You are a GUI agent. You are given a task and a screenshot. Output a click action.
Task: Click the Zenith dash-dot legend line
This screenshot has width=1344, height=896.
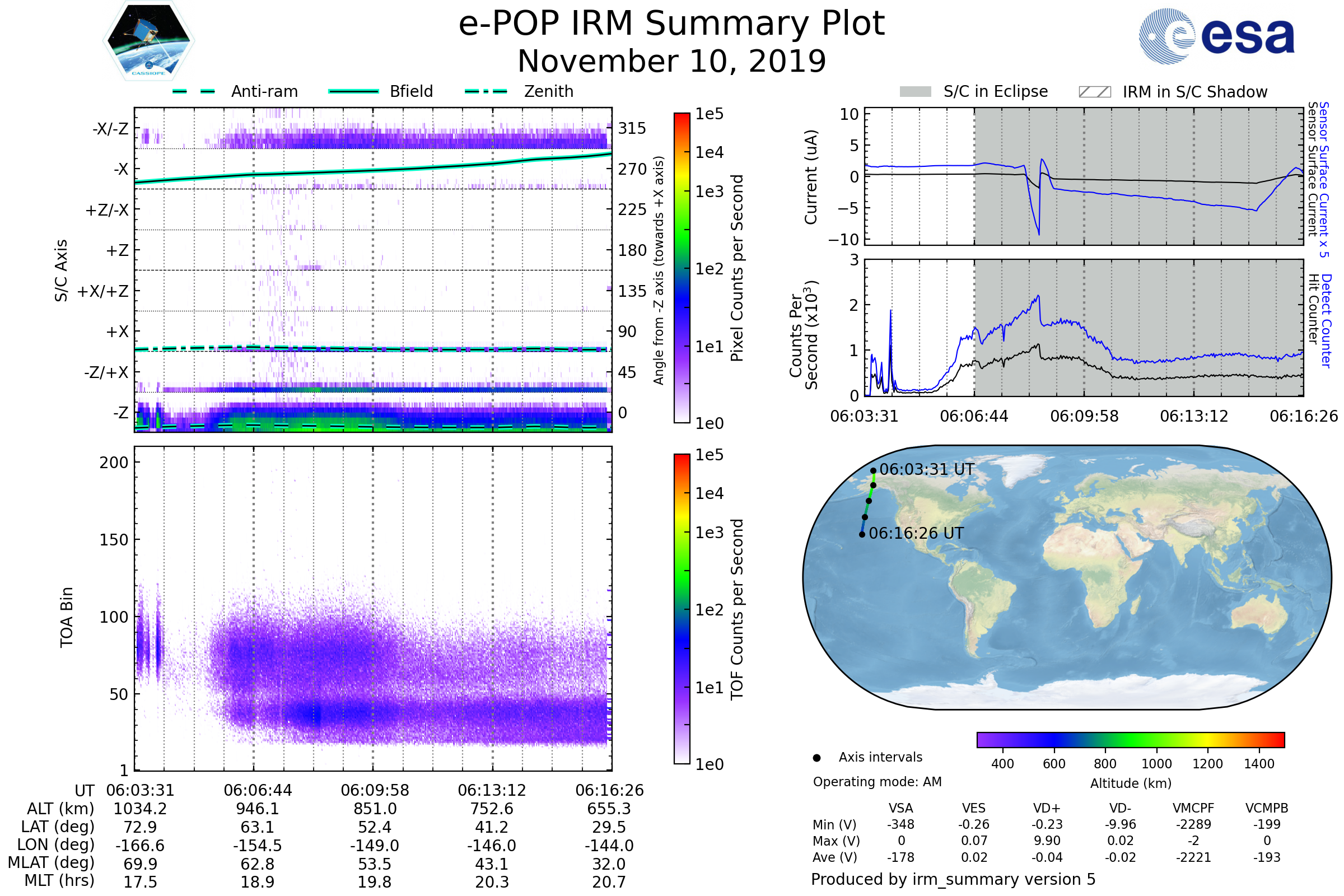coord(486,91)
